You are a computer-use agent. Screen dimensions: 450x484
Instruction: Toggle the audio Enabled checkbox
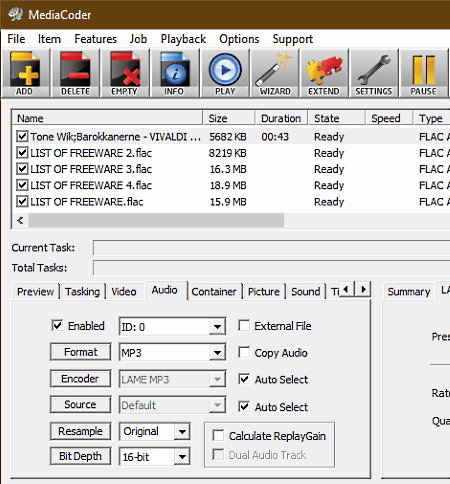57,325
